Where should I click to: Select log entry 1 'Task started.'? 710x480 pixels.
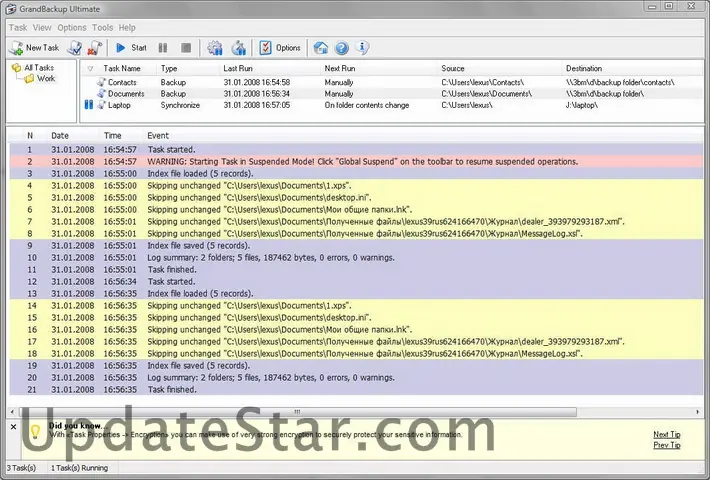tap(356, 149)
